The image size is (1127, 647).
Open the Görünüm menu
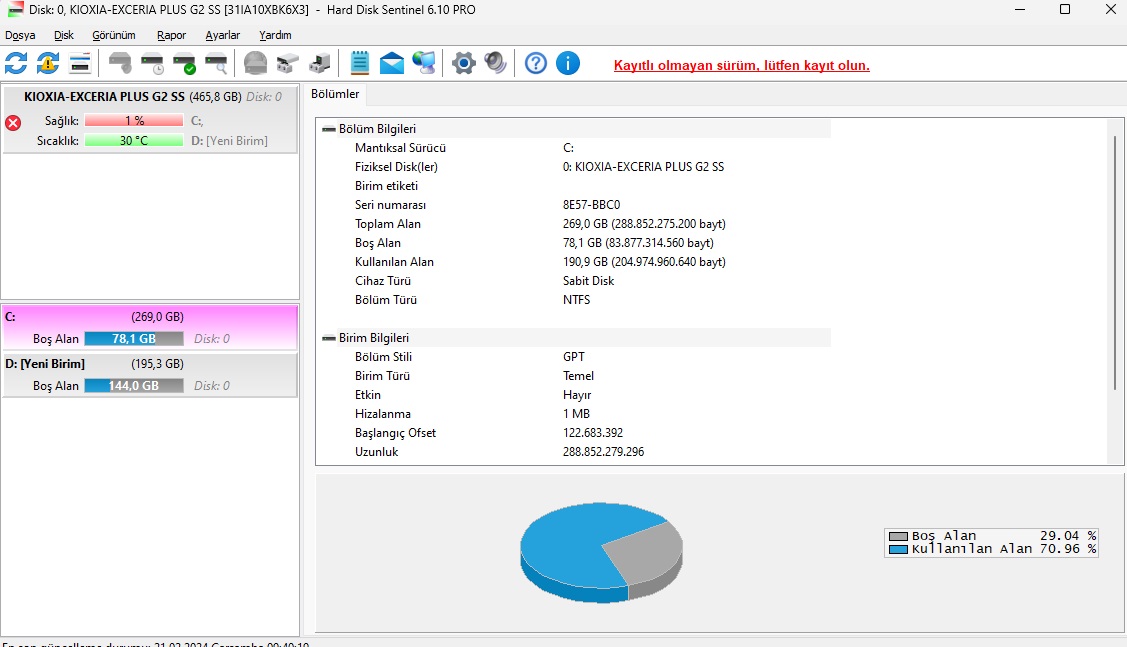[114, 35]
